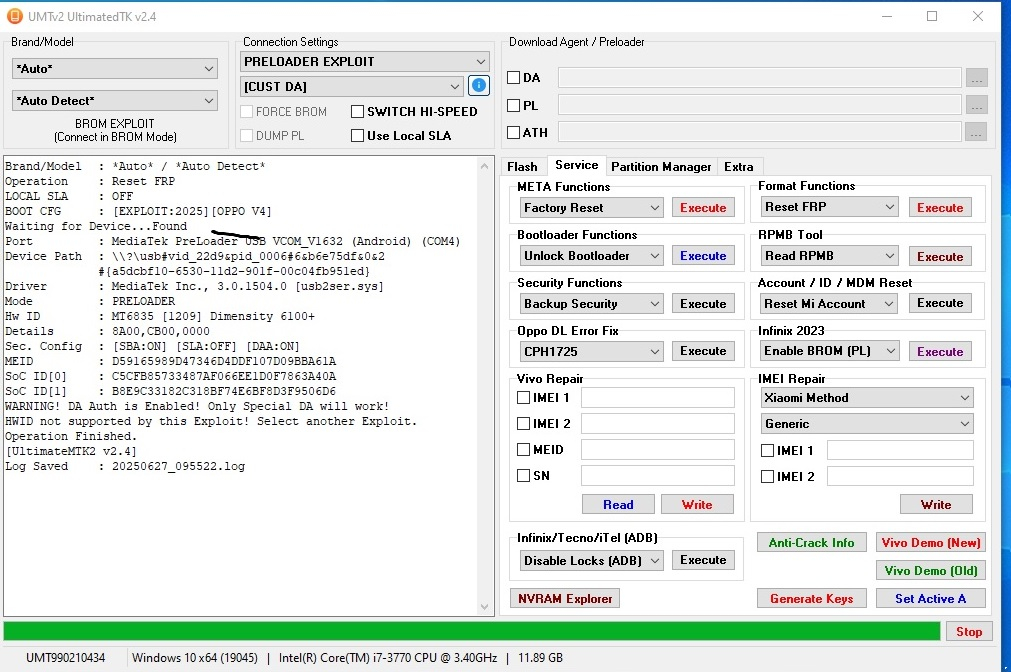Click the DA file path field
The width and height of the screenshot is (1011, 672).
[x=760, y=78]
